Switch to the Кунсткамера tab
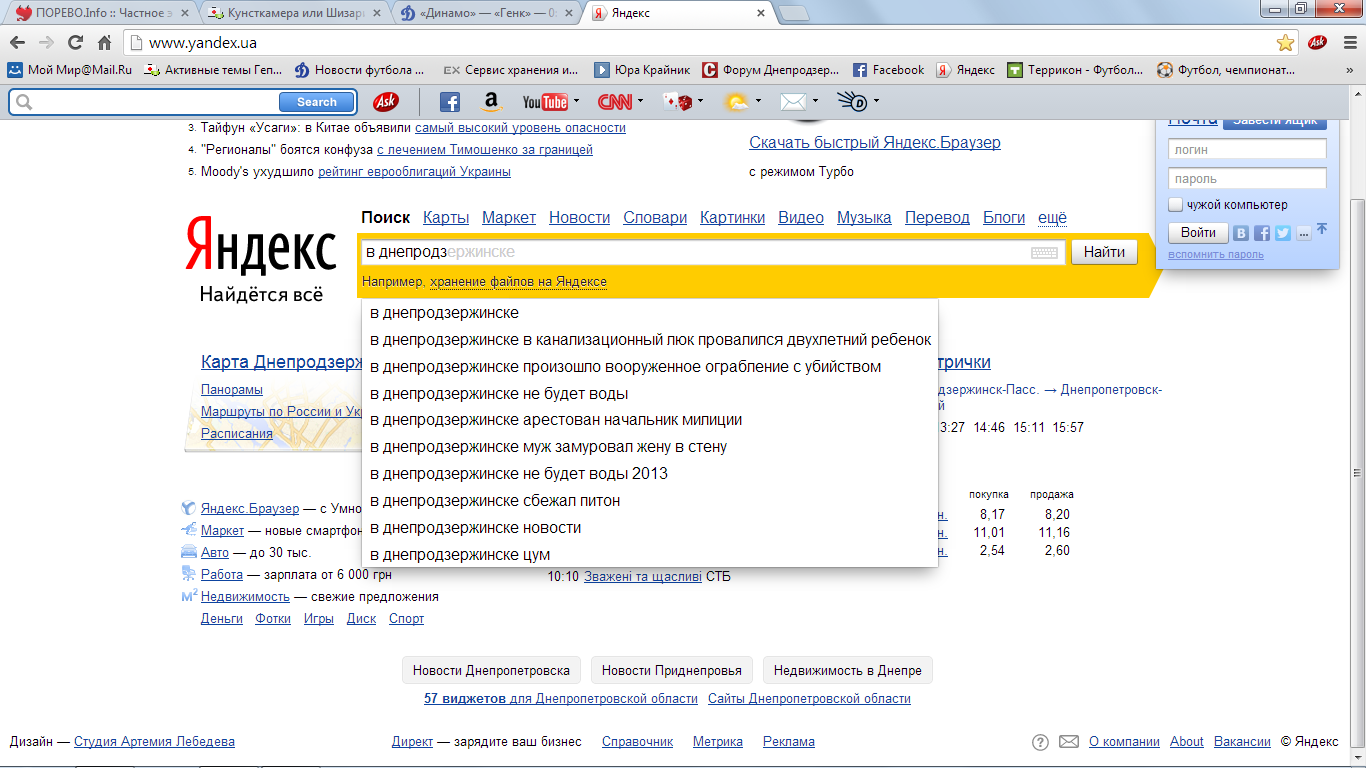This screenshot has width=1366, height=768. pyautogui.click(x=295, y=13)
